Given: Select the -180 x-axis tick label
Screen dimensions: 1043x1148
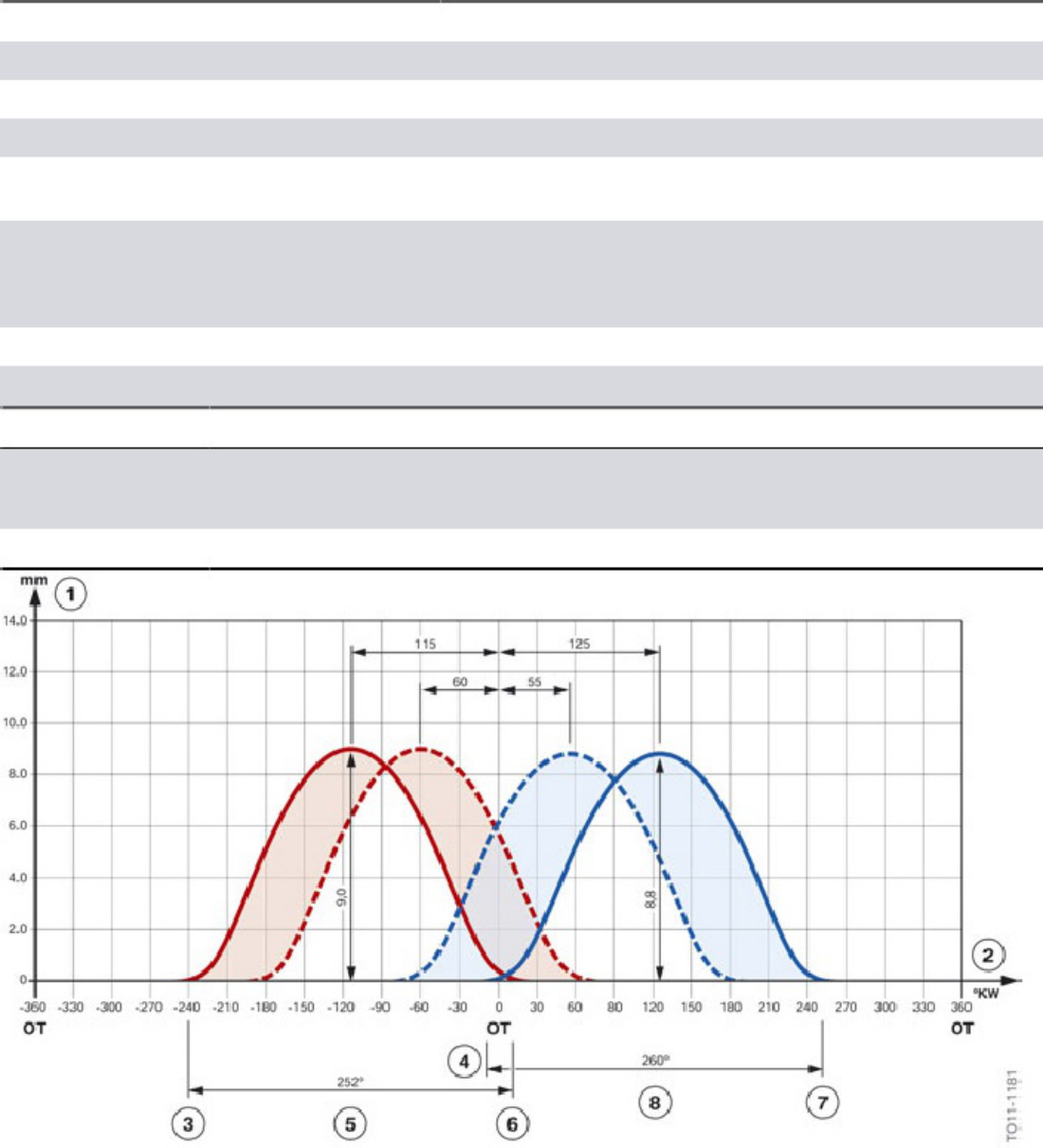Looking at the screenshot, I should (x=265, y=1008).
